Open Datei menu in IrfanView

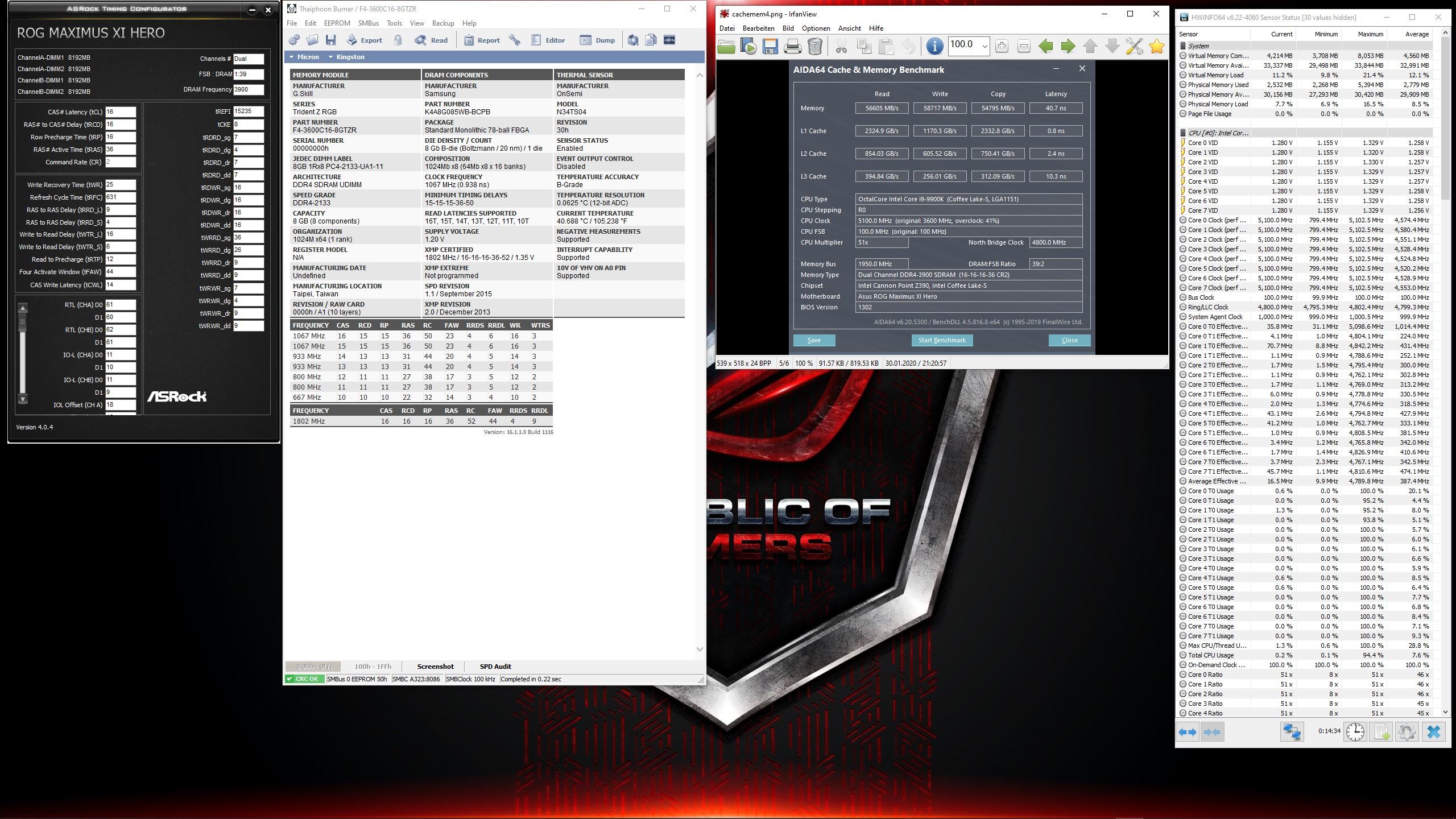coord(727,28)
